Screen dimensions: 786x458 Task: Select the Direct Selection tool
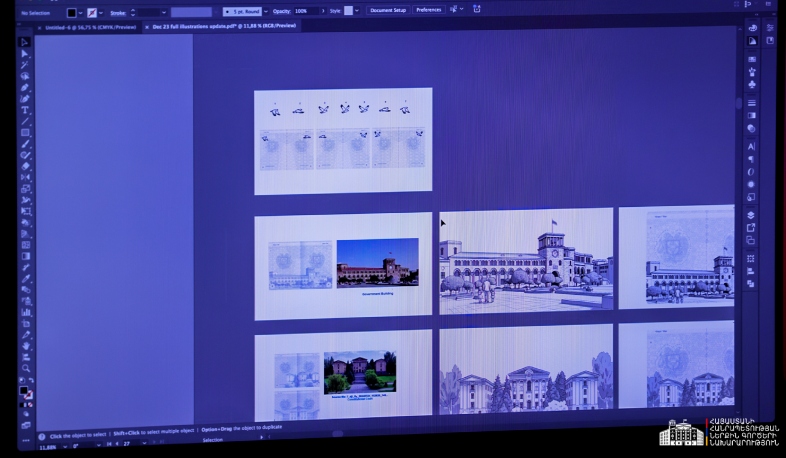[25, 53]
